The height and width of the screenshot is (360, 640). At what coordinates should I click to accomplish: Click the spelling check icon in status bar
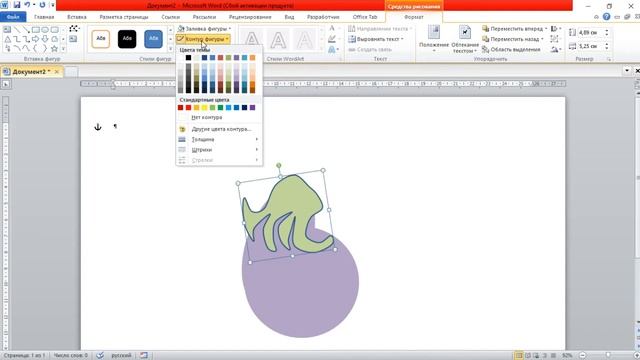coord(100,356)
